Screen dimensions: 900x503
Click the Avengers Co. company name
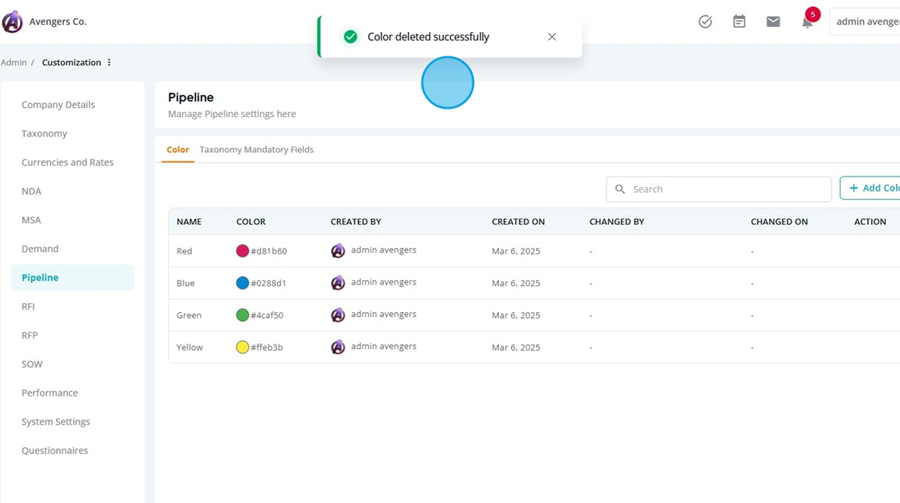(x=57, y=22)
